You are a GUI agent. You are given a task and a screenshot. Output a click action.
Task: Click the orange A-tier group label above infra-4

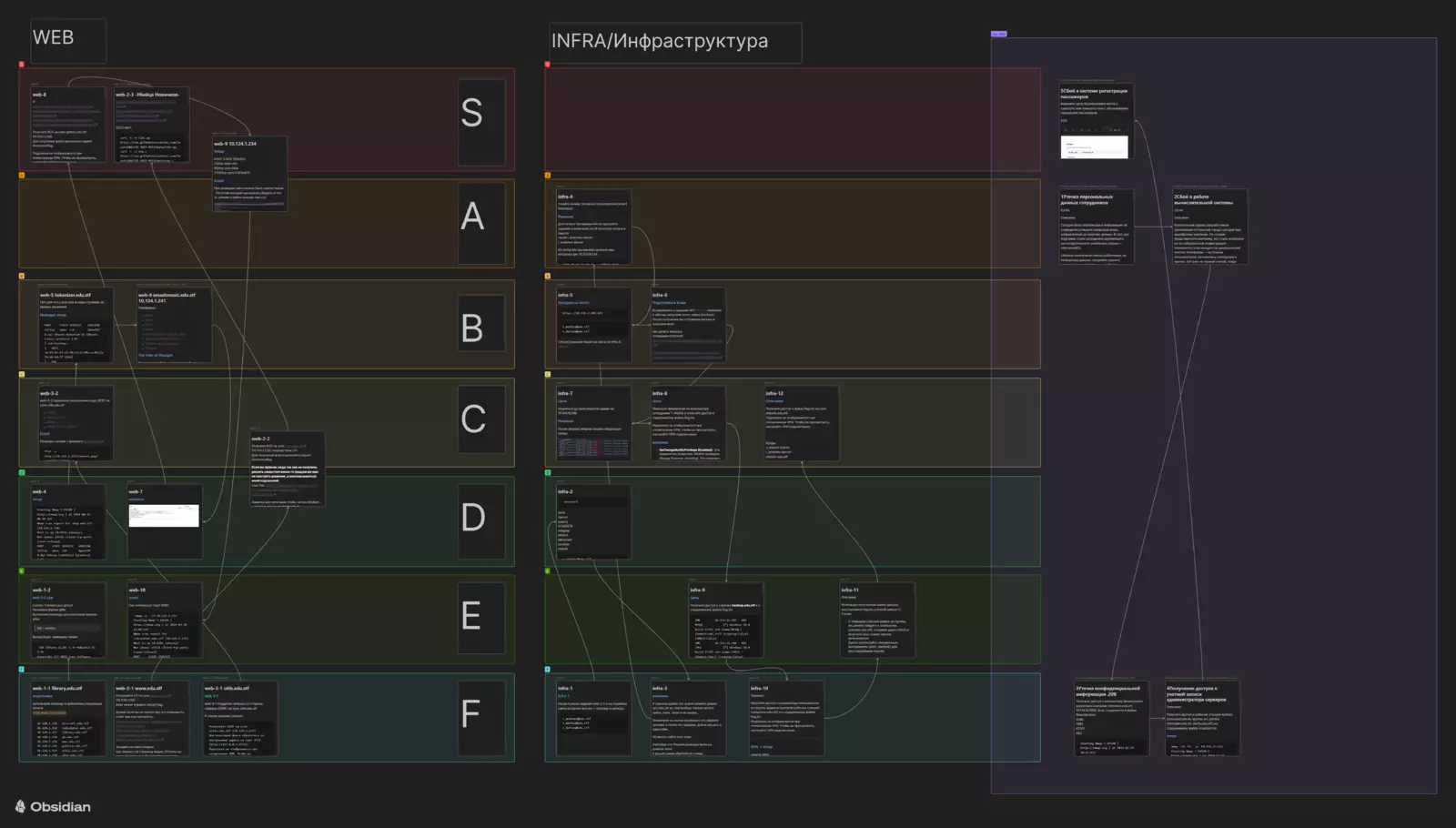click(548, 176)
